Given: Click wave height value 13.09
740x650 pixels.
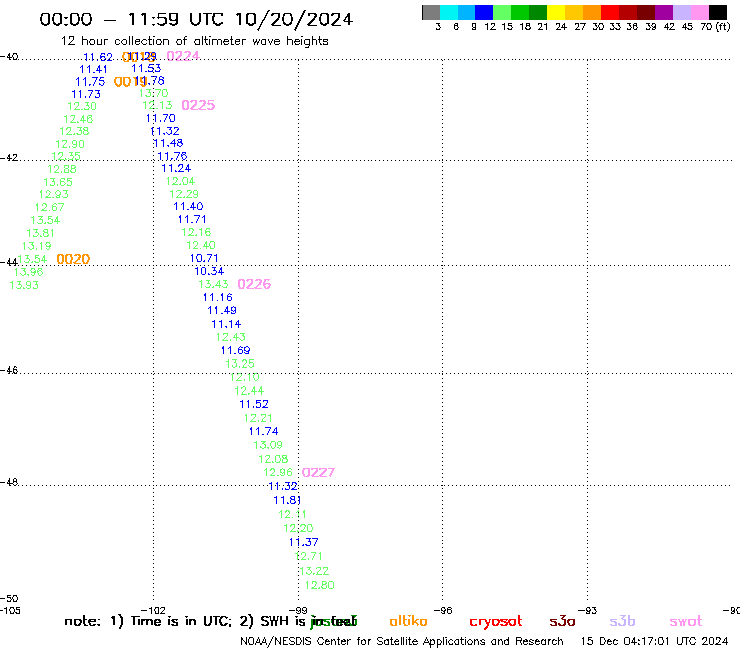Looking at the screenshot, I should click(268, 445).
